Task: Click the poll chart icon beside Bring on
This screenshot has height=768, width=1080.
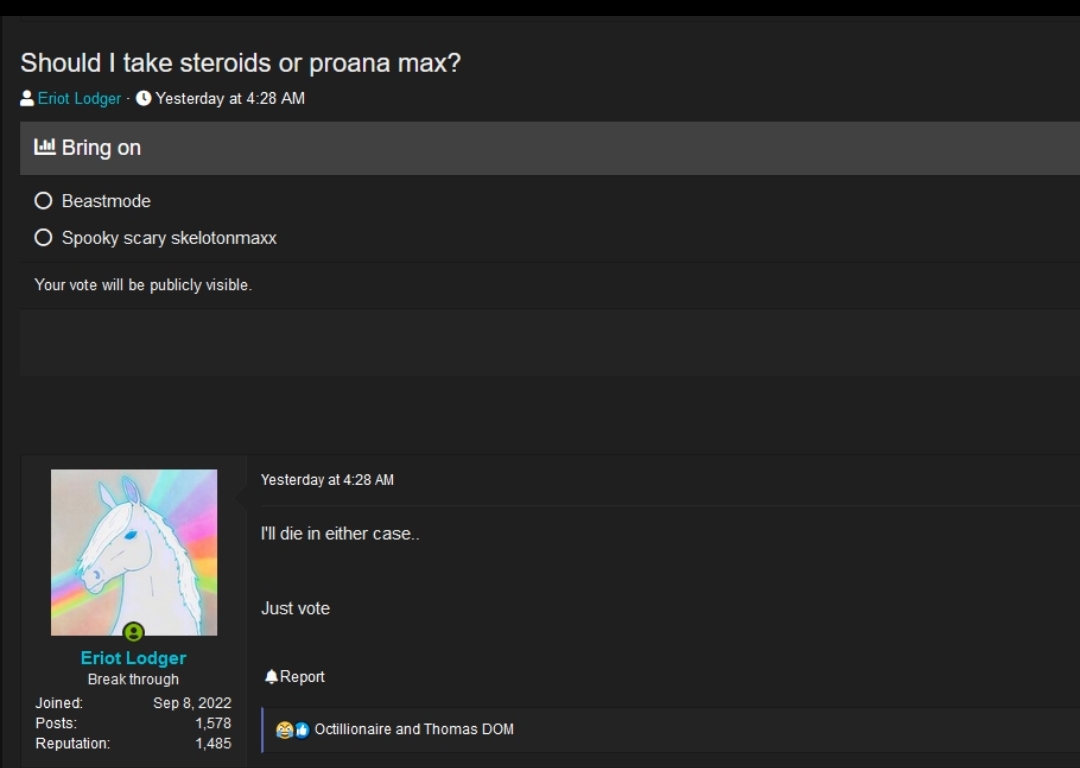Action: click(x=45, y=147)
